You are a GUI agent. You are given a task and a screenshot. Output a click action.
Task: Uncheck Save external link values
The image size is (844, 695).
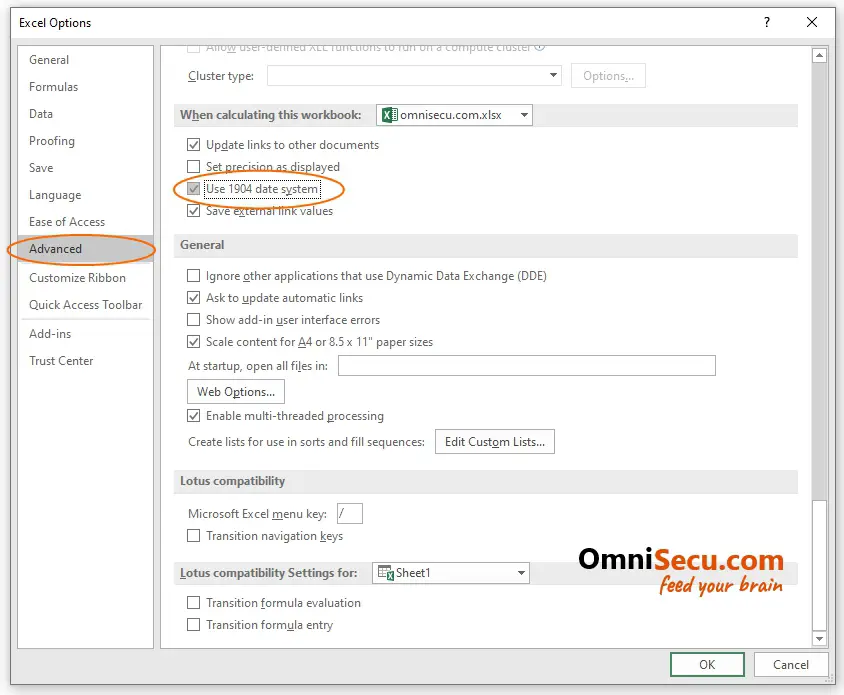click(193, 210)
